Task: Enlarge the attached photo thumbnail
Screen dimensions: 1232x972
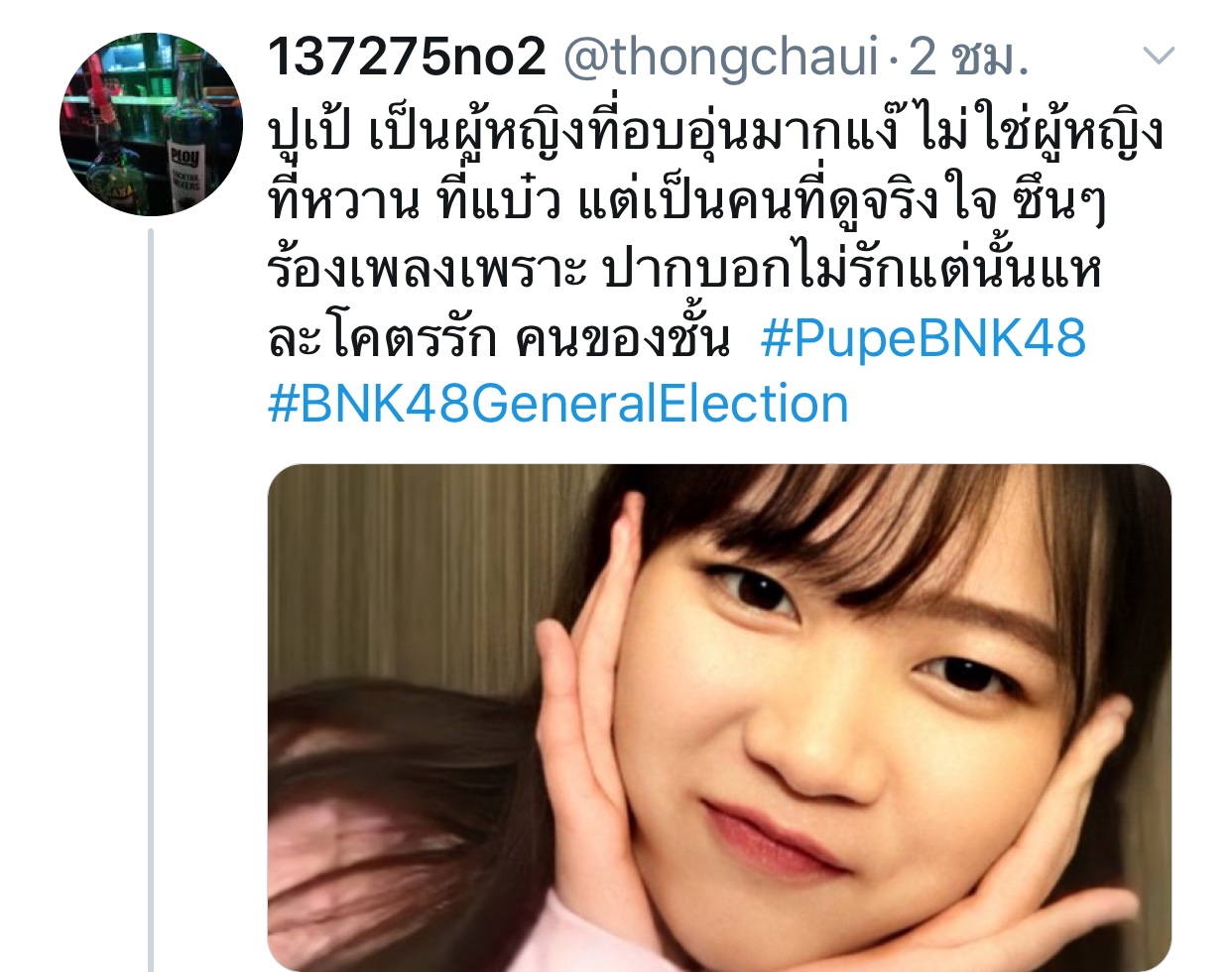Action: pos(719,718)
